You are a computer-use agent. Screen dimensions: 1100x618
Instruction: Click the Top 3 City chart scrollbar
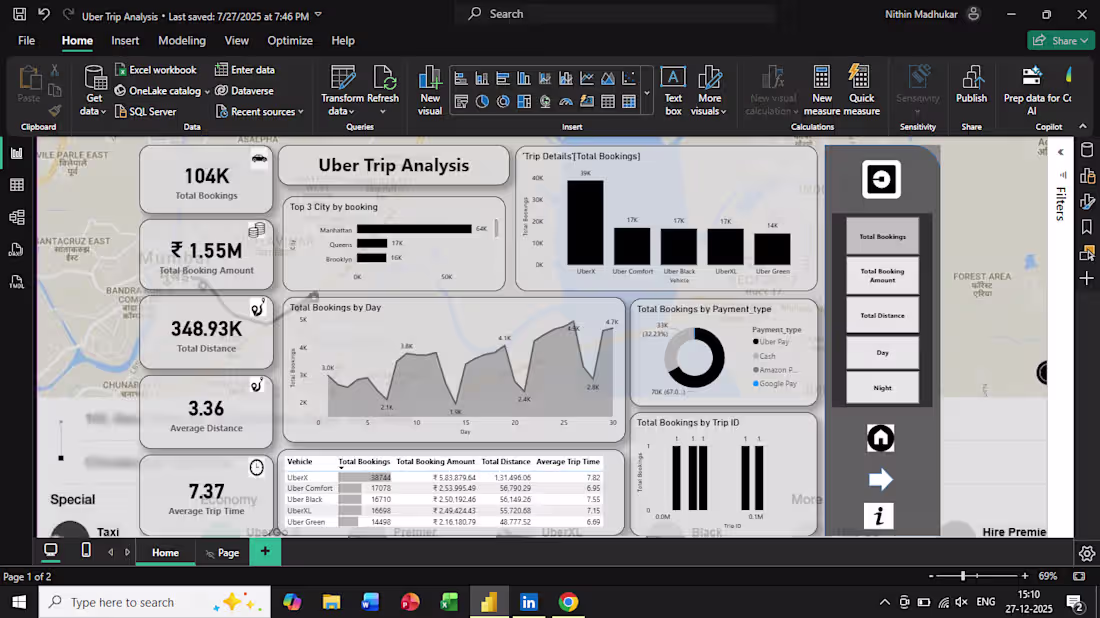click(x=497, y=229)
